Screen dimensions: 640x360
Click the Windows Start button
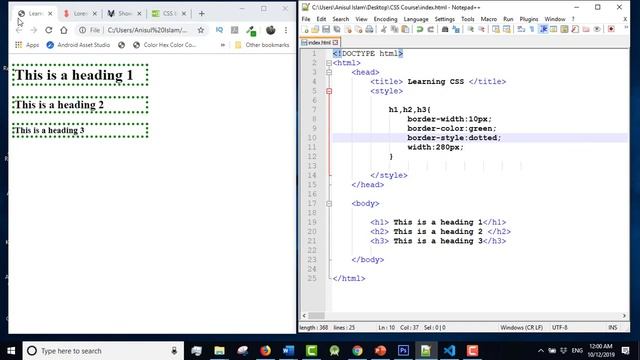11,351
